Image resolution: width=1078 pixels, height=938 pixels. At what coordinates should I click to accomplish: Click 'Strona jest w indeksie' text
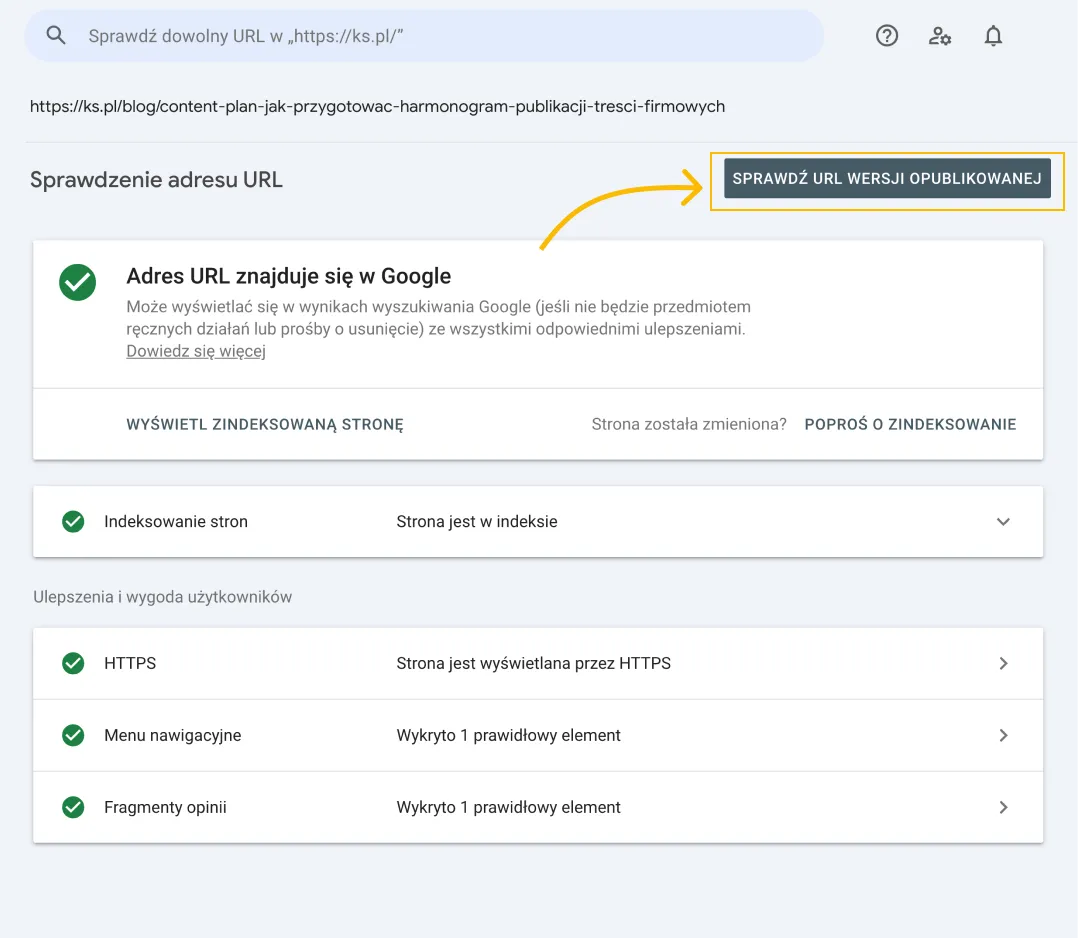tap(476, 521)
